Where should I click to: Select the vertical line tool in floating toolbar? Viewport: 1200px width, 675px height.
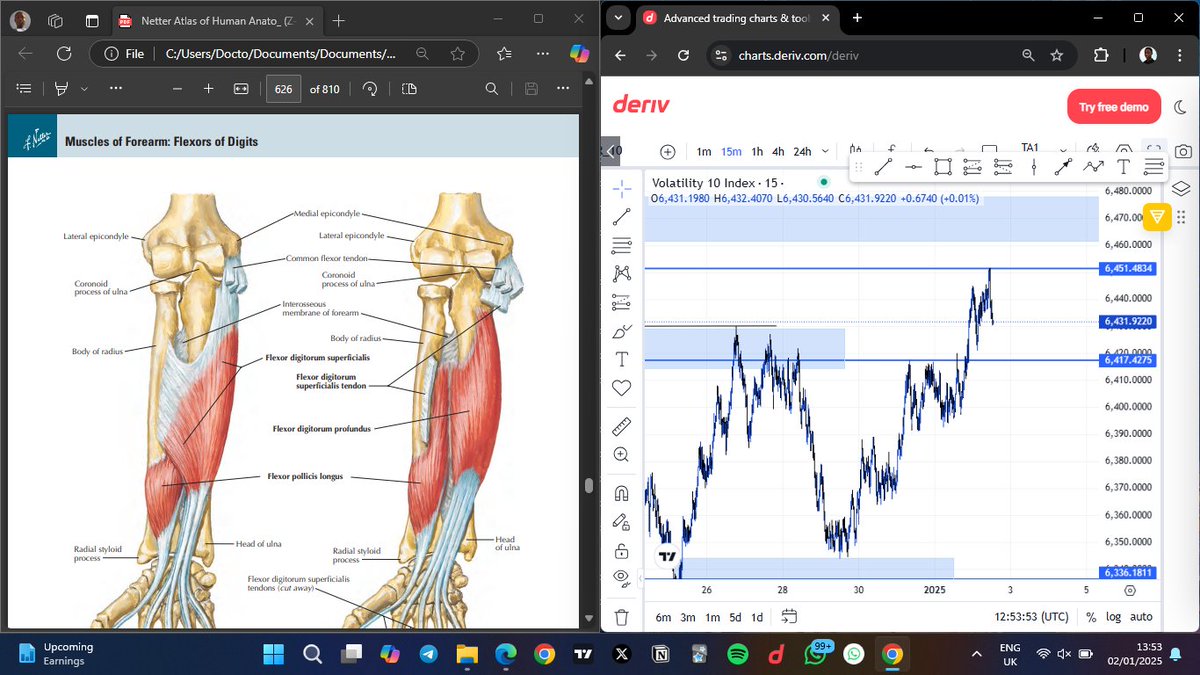[x=1034, y=167]
